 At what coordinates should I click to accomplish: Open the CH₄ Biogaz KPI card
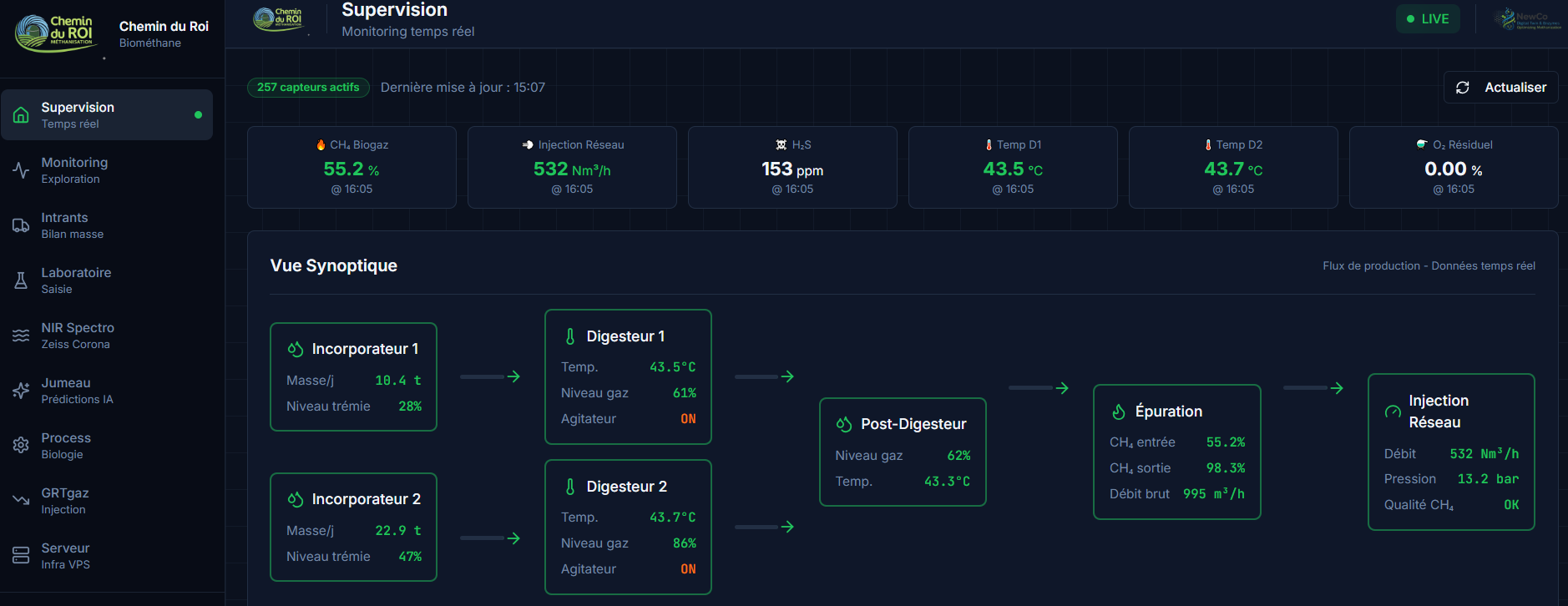(x=352, y=167)
